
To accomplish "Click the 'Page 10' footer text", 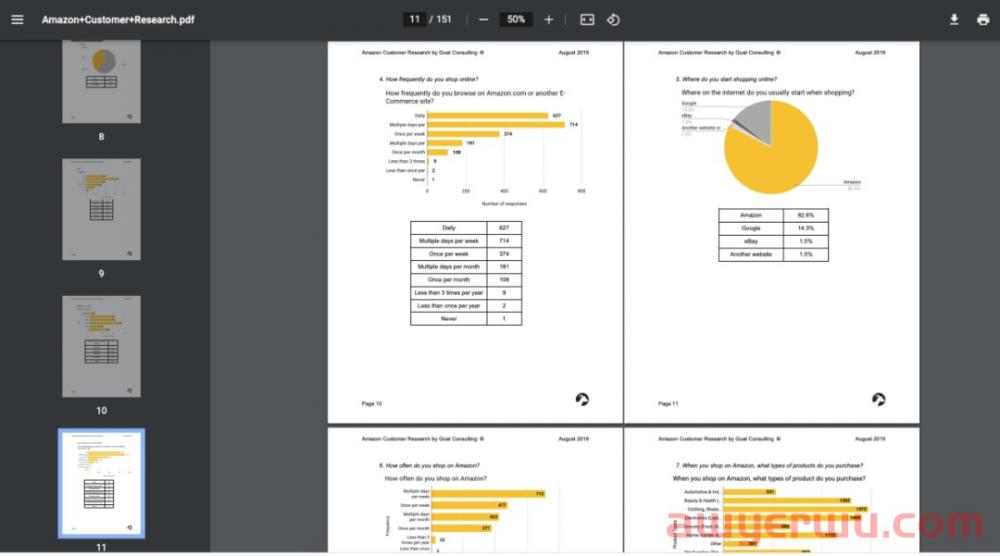I will click(x=372, y=404).
